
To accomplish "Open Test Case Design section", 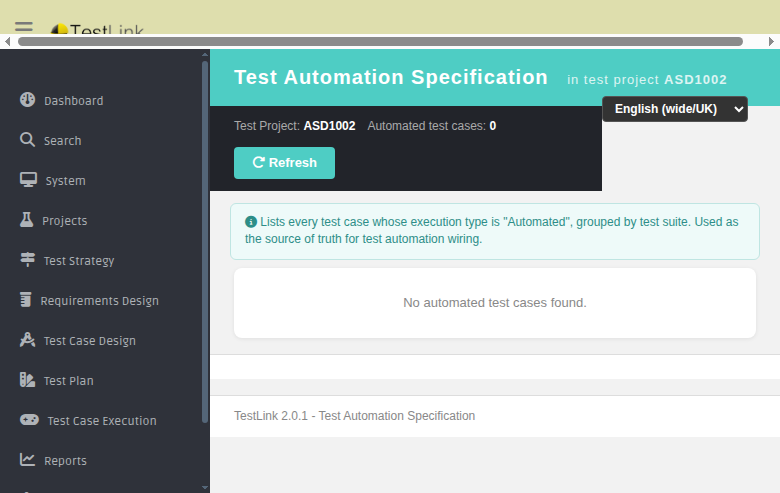I will click(x=90, y=341).
